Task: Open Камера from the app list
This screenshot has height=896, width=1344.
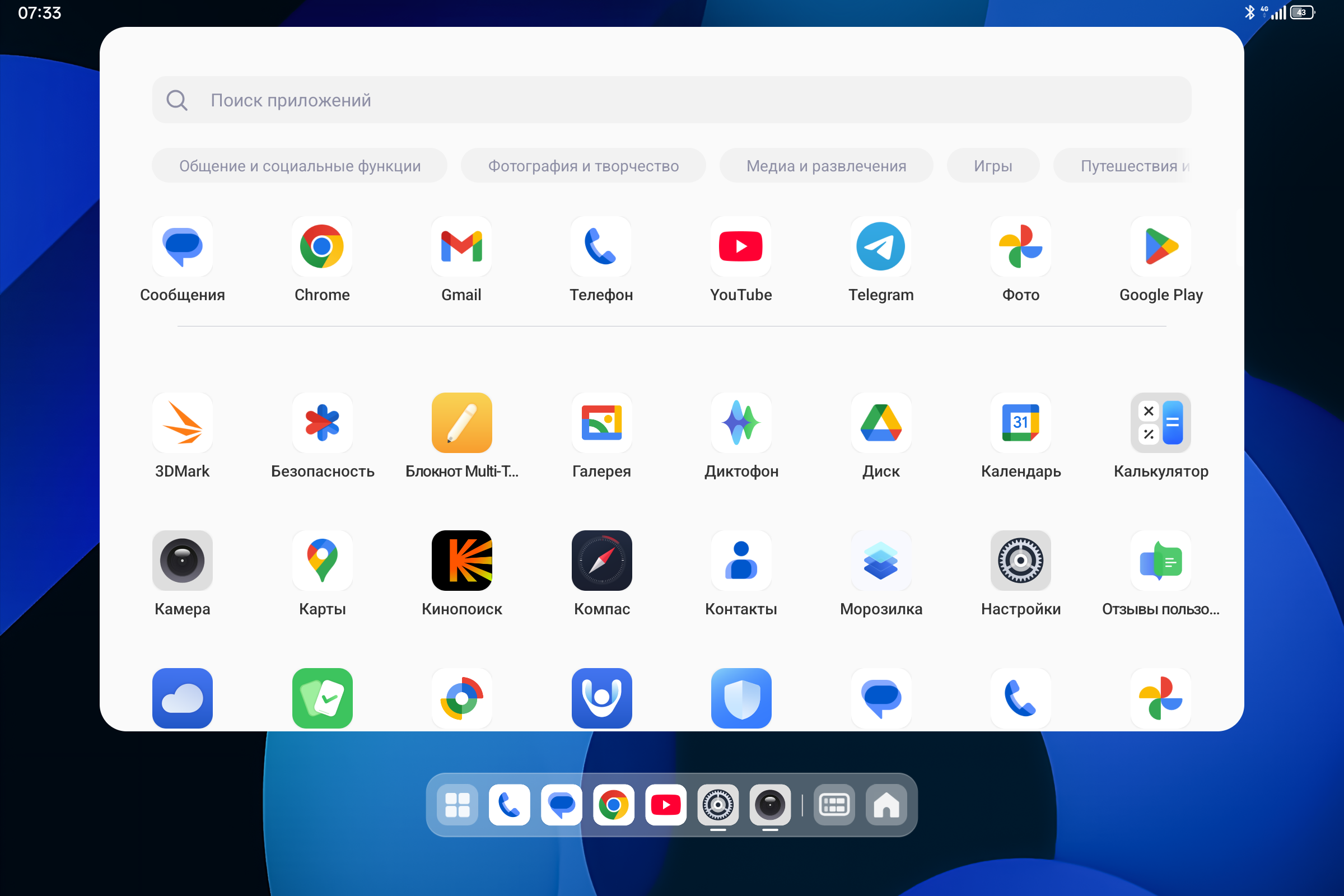Action: click(183, 561)
